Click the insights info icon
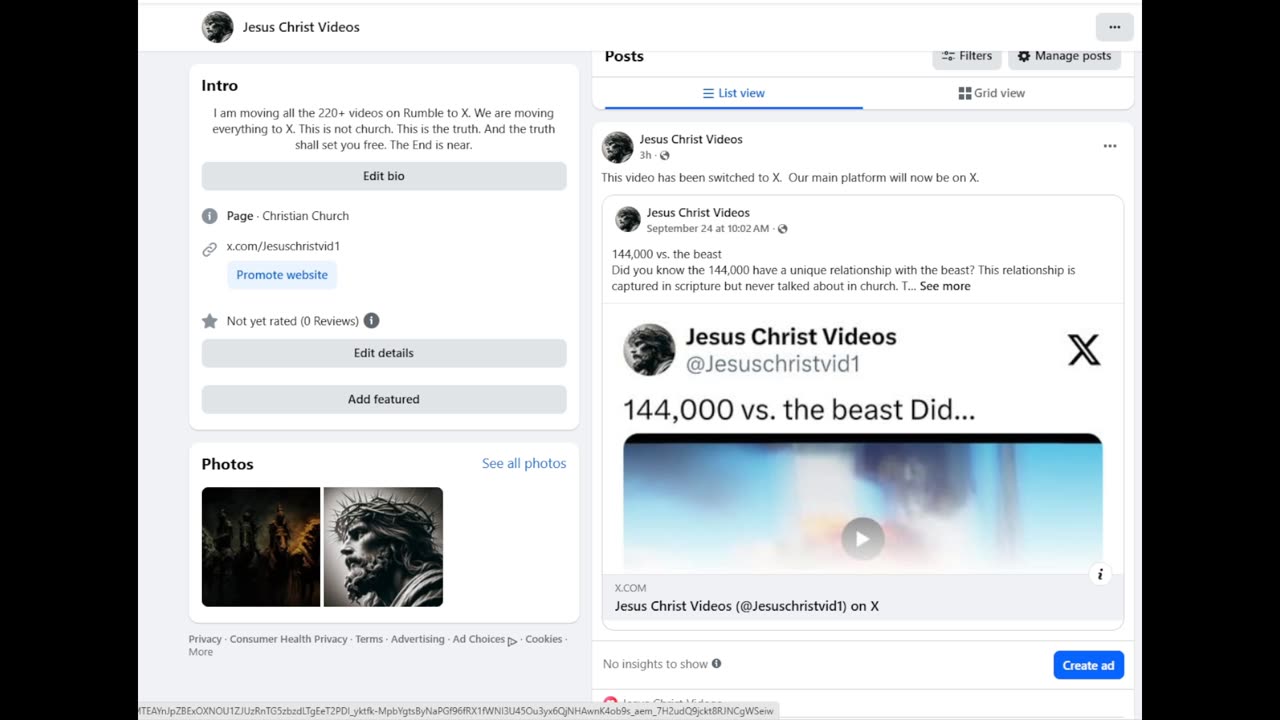 (x=716, y=664)
